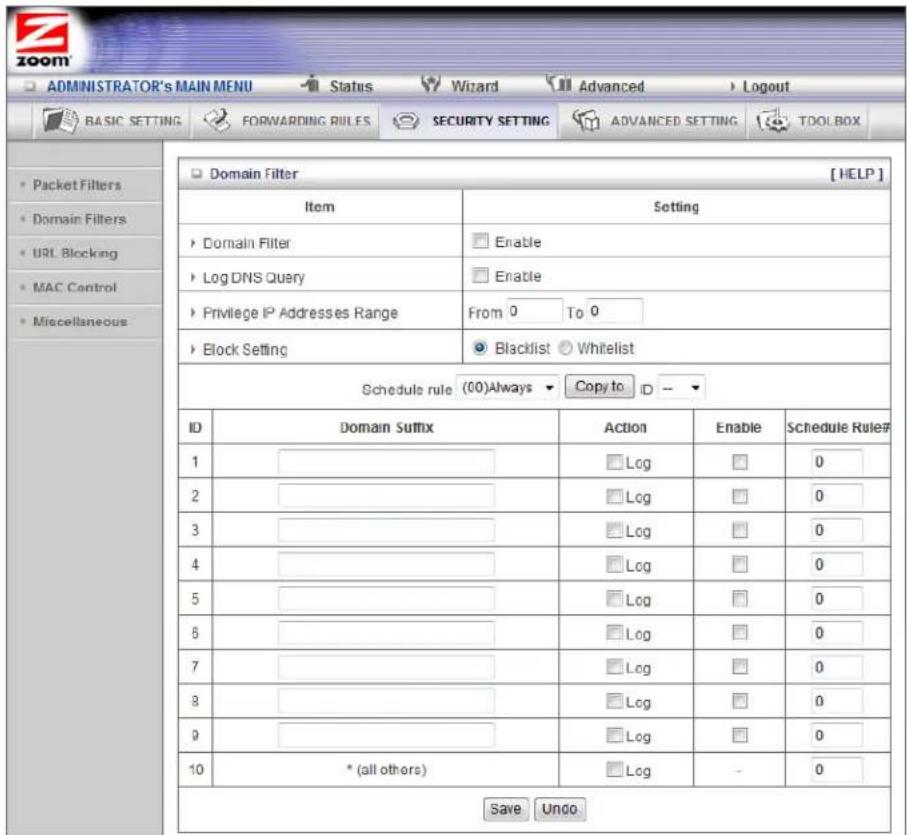This screenshot has width=907, height=835.
Task: Open MAC Control in the sidebar
Action: [75, 287]
